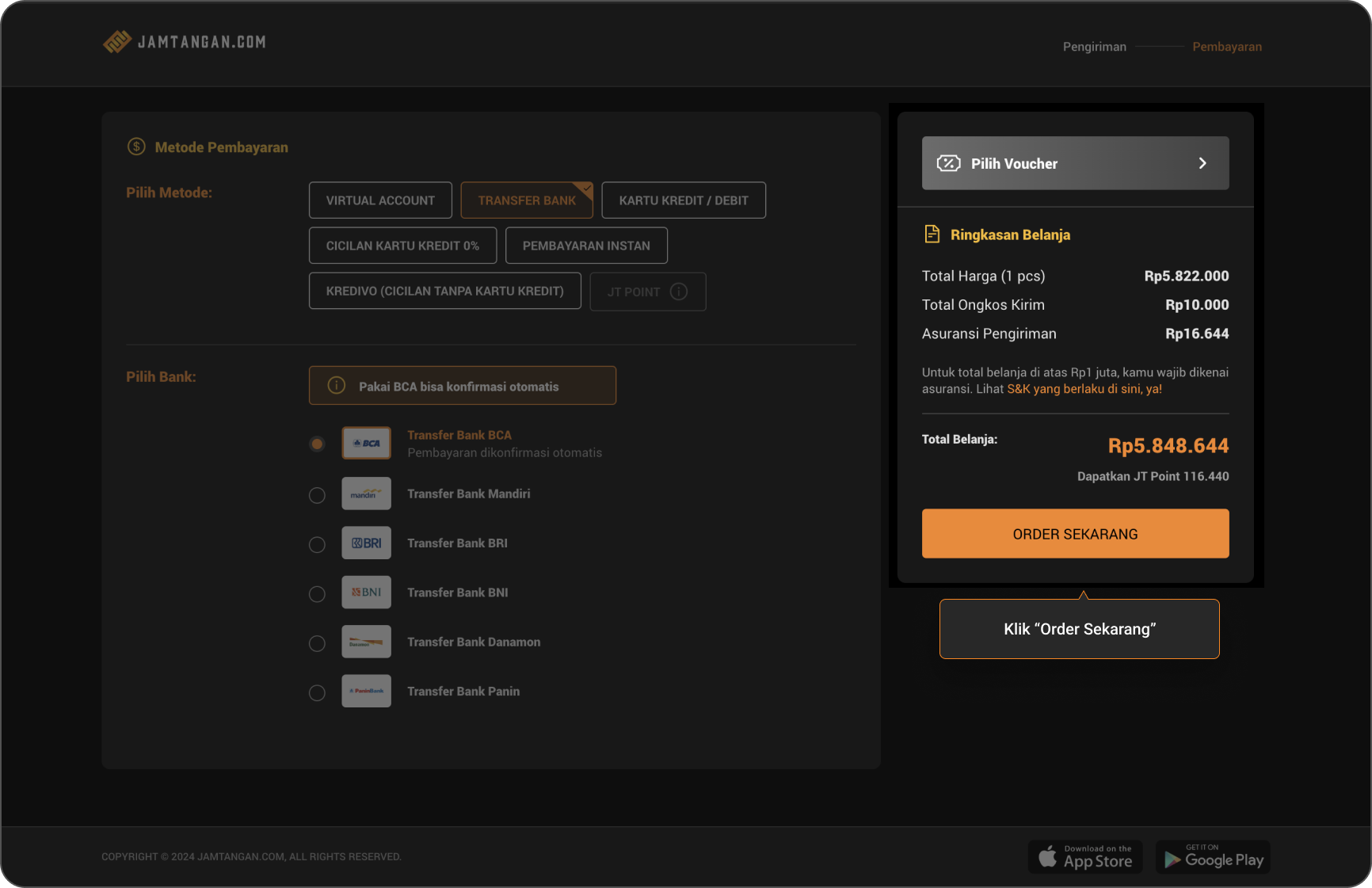
Task: Choose Kartu Kredit / Debit method
Action: point(684,200)
